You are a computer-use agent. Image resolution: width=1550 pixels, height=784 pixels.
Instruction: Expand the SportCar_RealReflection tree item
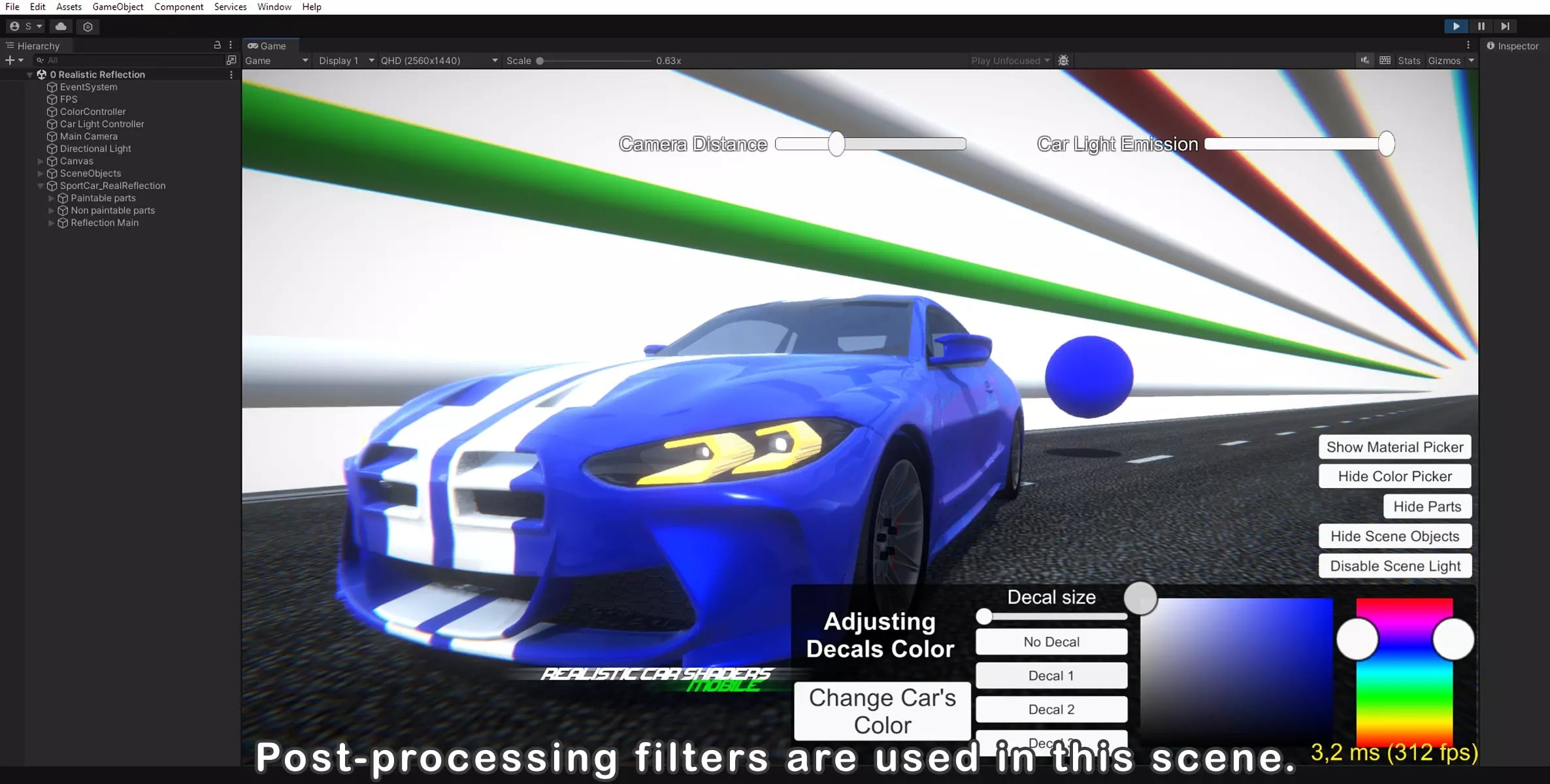41,186
